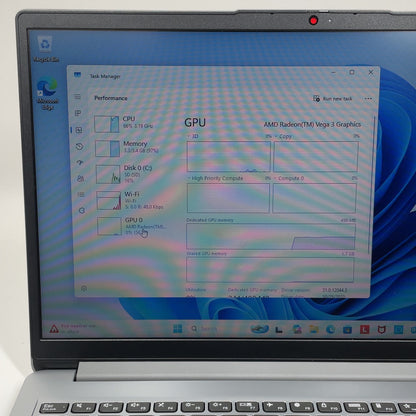This screenshot has height=416, width=416.
Task: Maximize the Task Manager window
Action: [352, 72]
